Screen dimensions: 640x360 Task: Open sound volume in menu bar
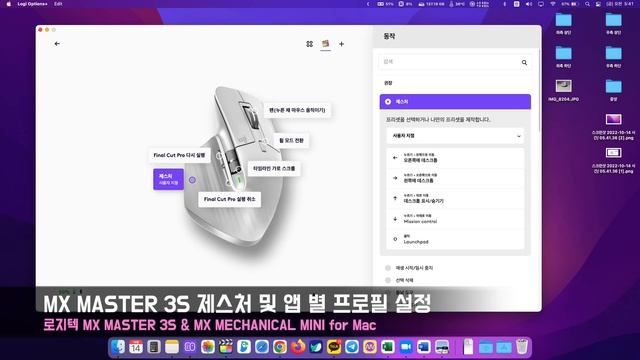(x=529, y=4)
